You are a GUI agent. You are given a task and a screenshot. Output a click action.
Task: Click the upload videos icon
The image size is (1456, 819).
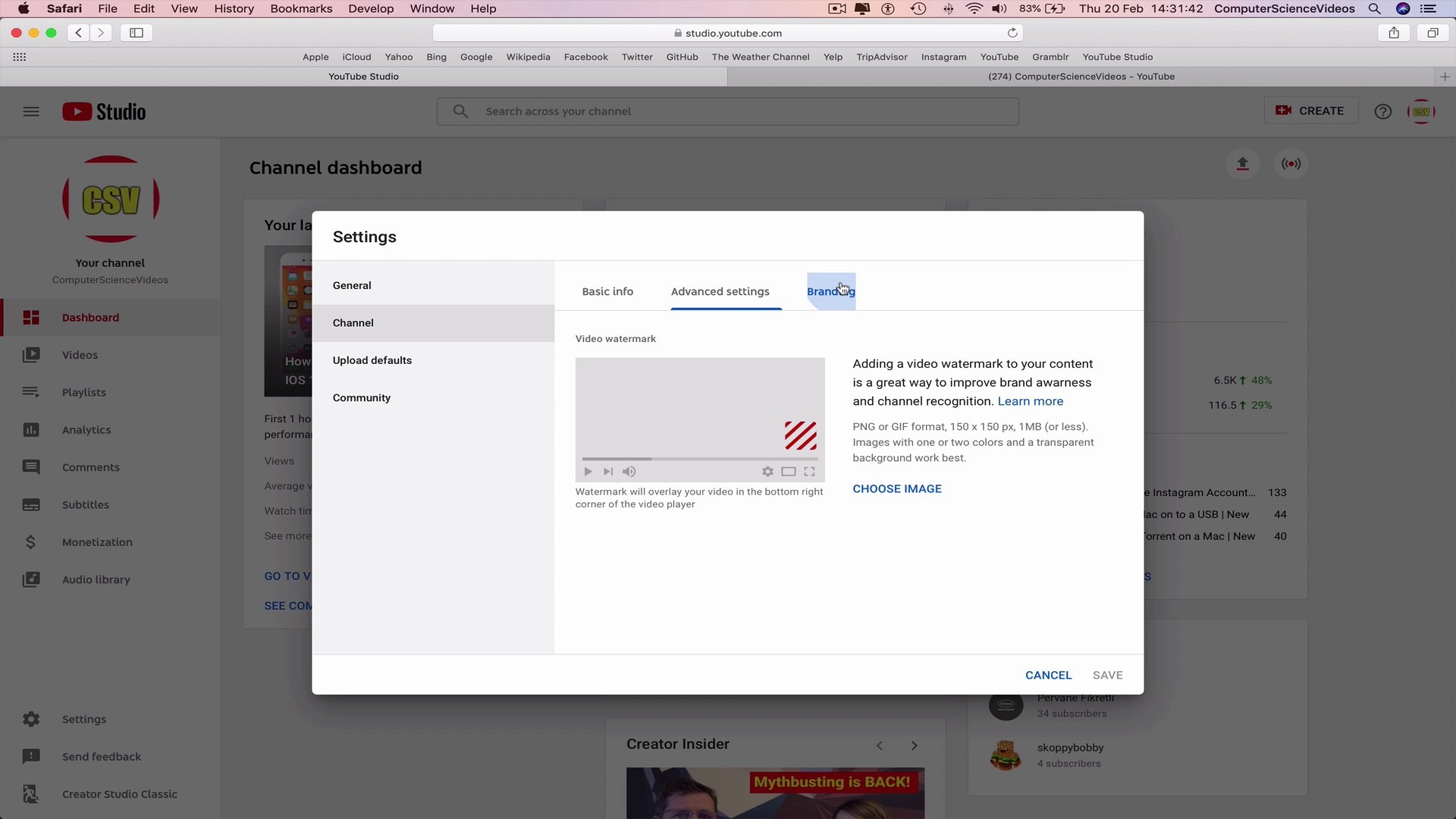[x=1242, y=163]
